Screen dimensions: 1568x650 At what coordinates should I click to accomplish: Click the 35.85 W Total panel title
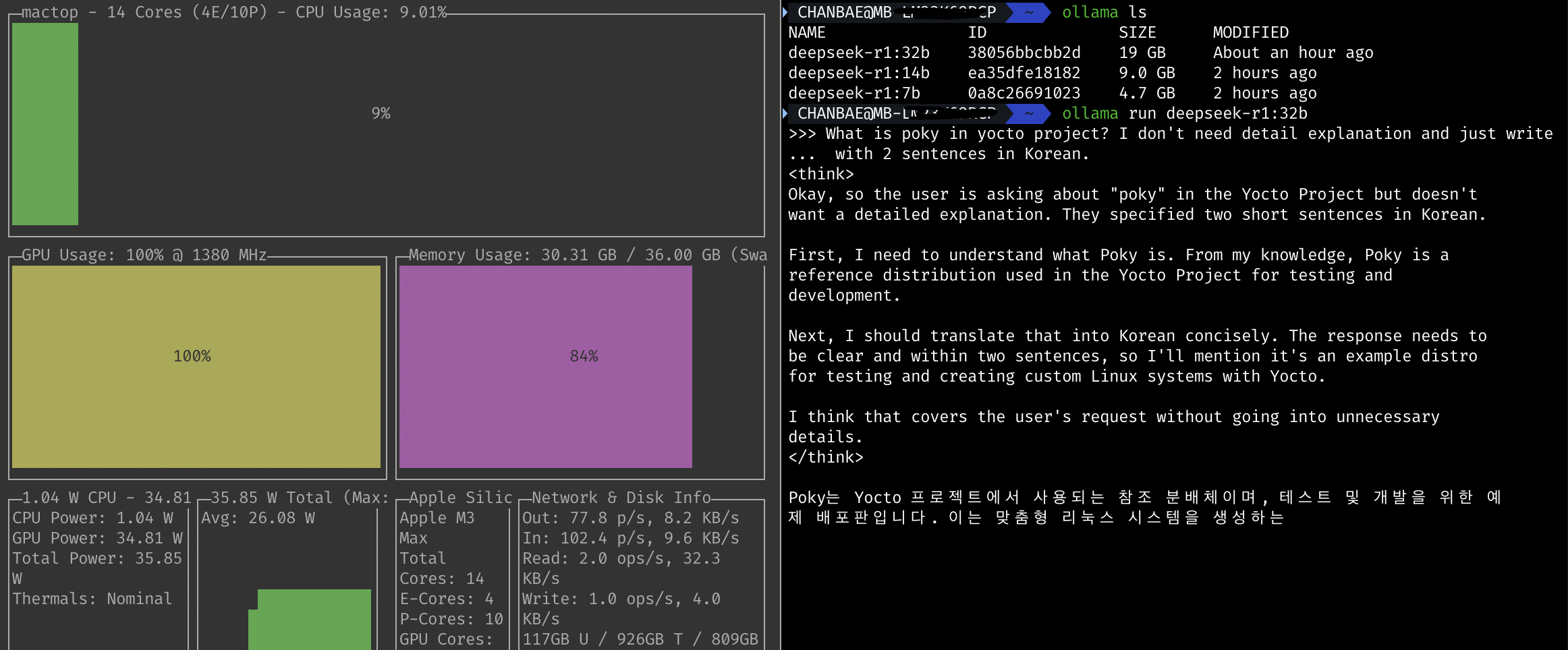pos(300,498)
